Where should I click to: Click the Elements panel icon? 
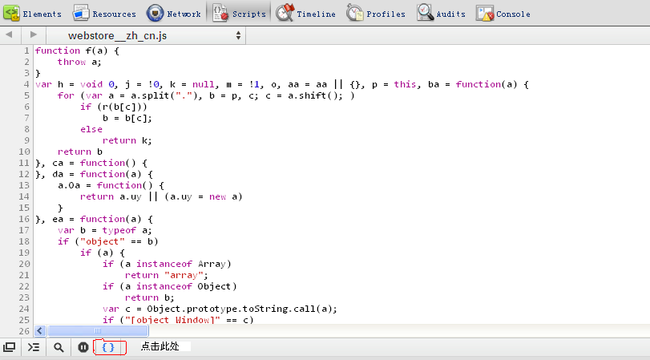[x=12, y=13]
